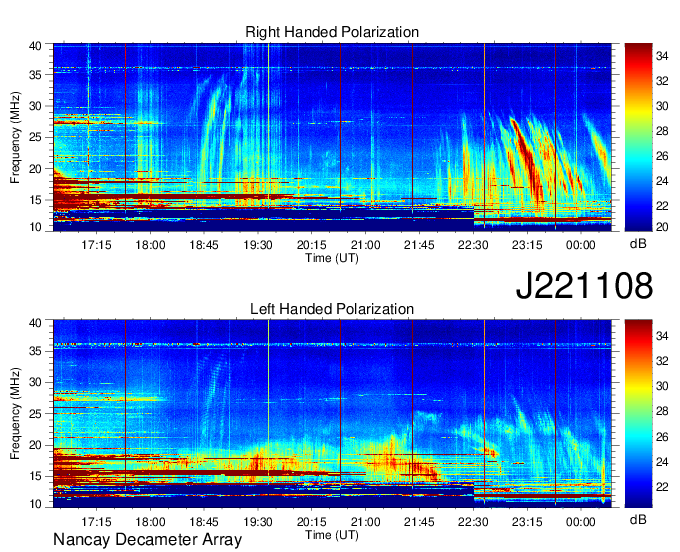The image size is (680, 552).
Task: Click the 00:00 tick on the upper time axis
Action: [581, 245]
